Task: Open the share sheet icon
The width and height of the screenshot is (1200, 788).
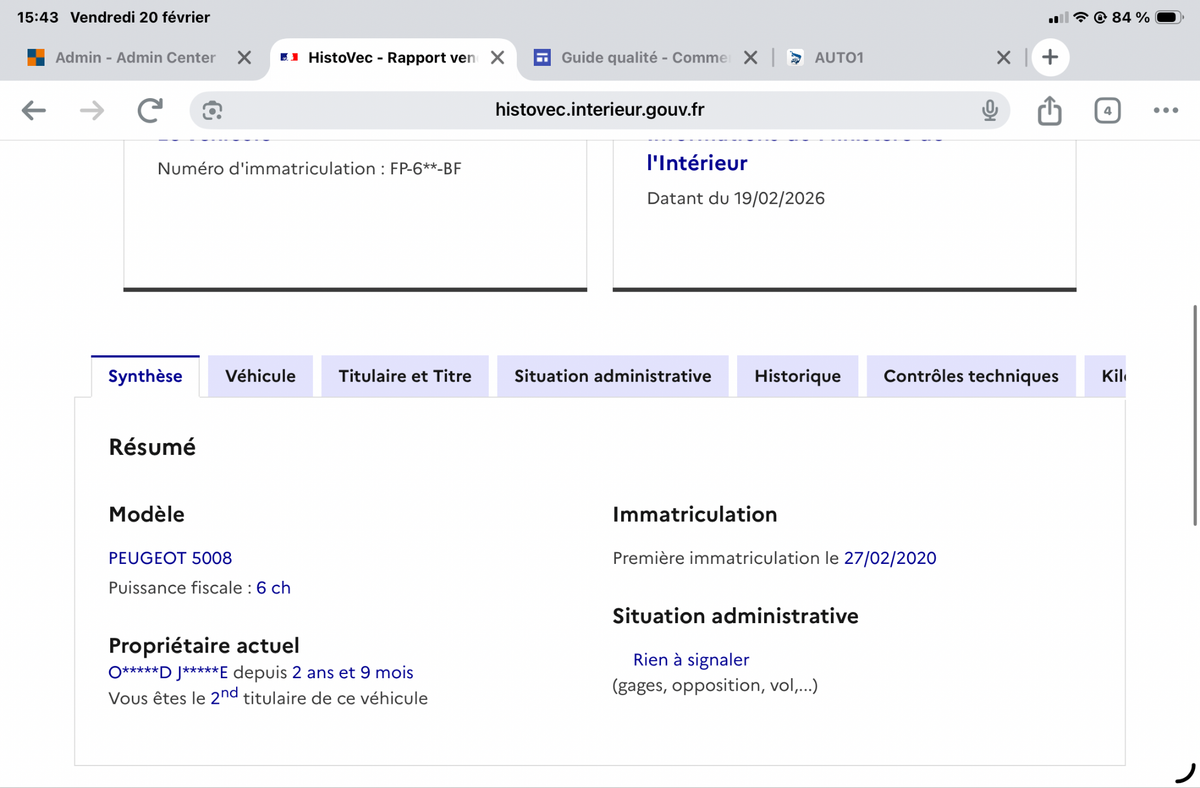Action: click(1049, 110)
